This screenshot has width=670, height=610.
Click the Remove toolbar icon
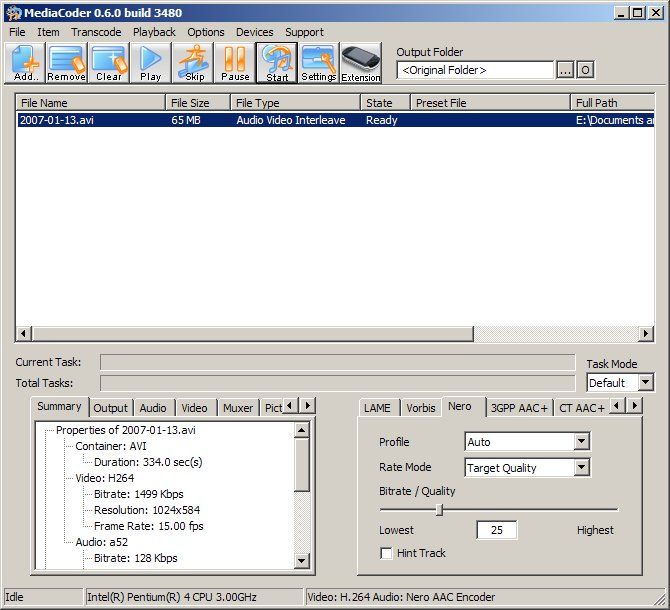point(67,63)
